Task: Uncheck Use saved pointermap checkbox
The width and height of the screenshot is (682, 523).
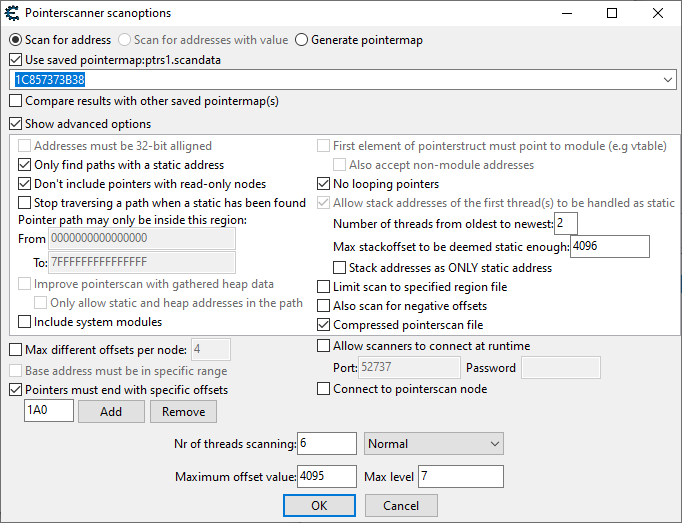Action: pos(16,60)
